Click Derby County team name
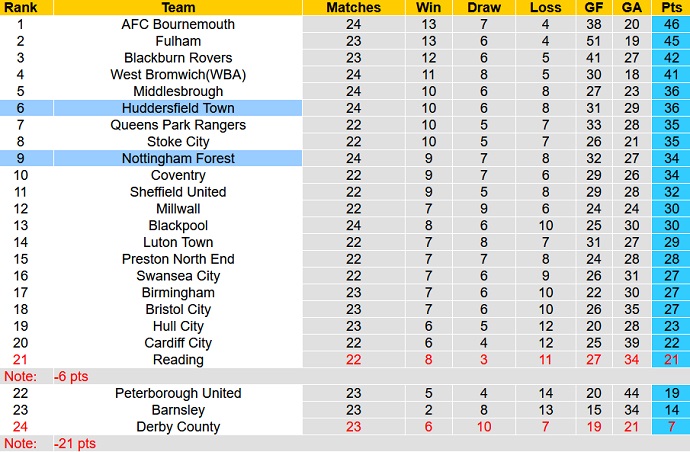 [x=178, y=427]
